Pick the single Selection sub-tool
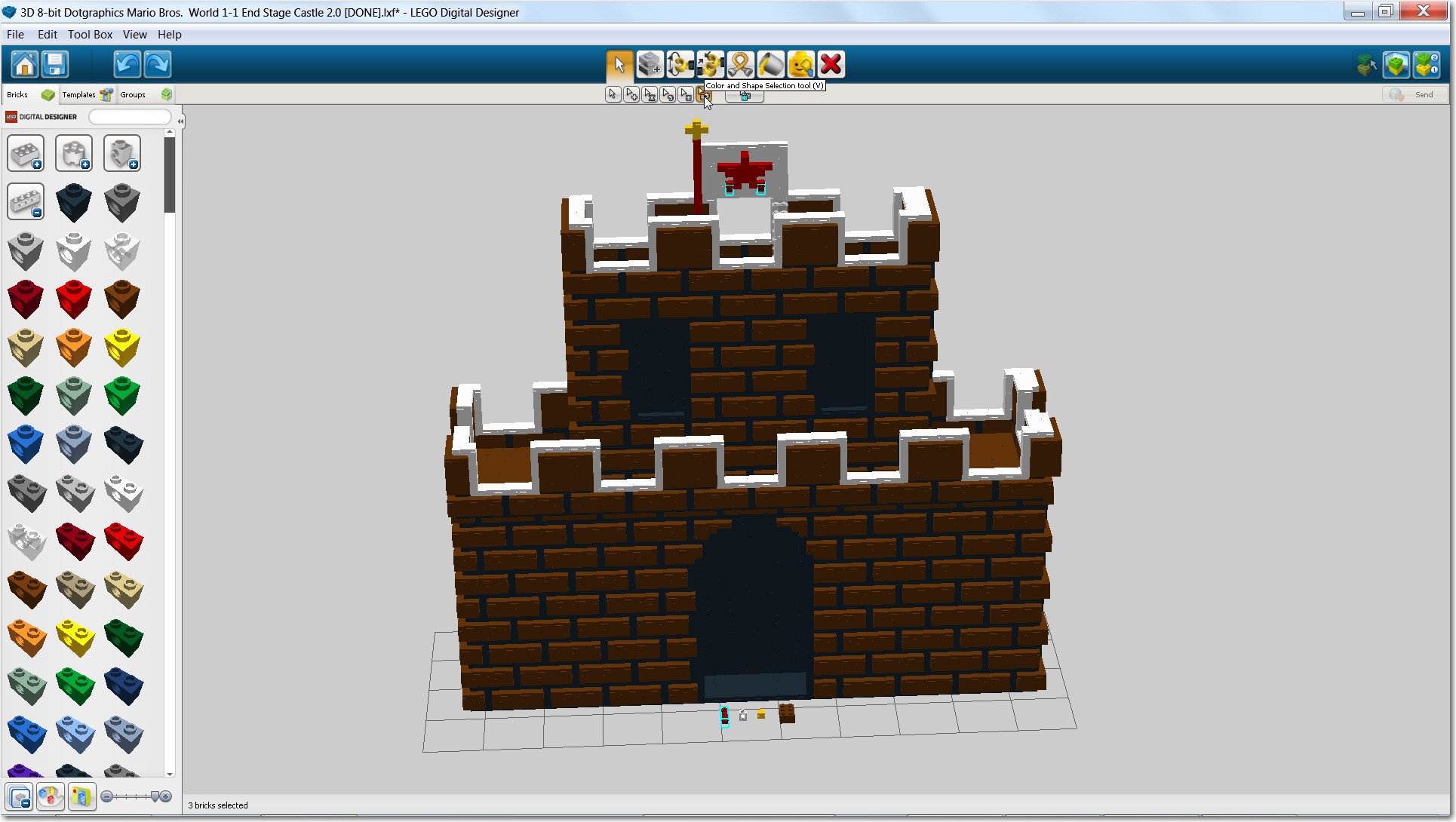The width and height of the screenshot is (1456, 822). click(613, 94)
